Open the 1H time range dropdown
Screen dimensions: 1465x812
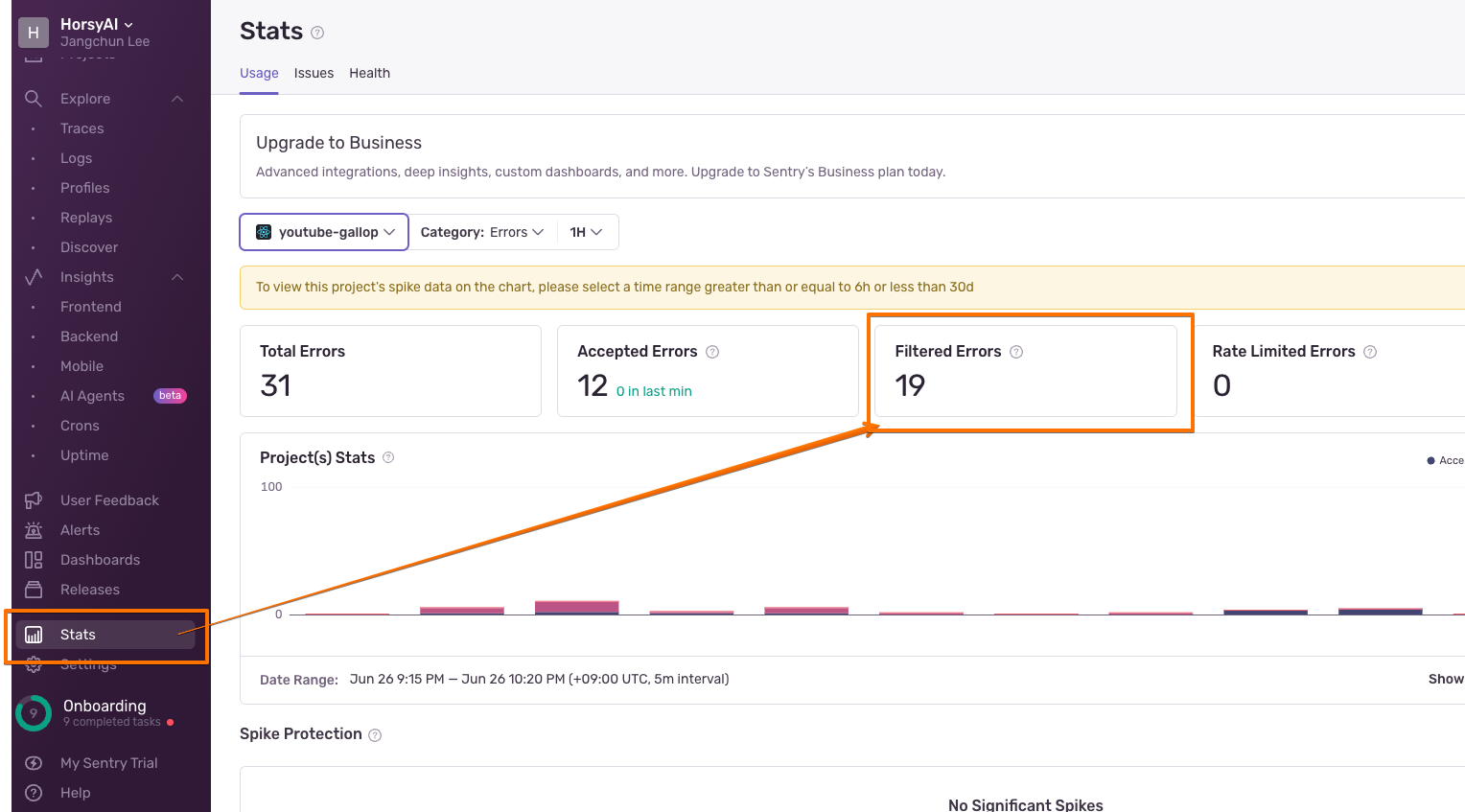tap(586, 232)
